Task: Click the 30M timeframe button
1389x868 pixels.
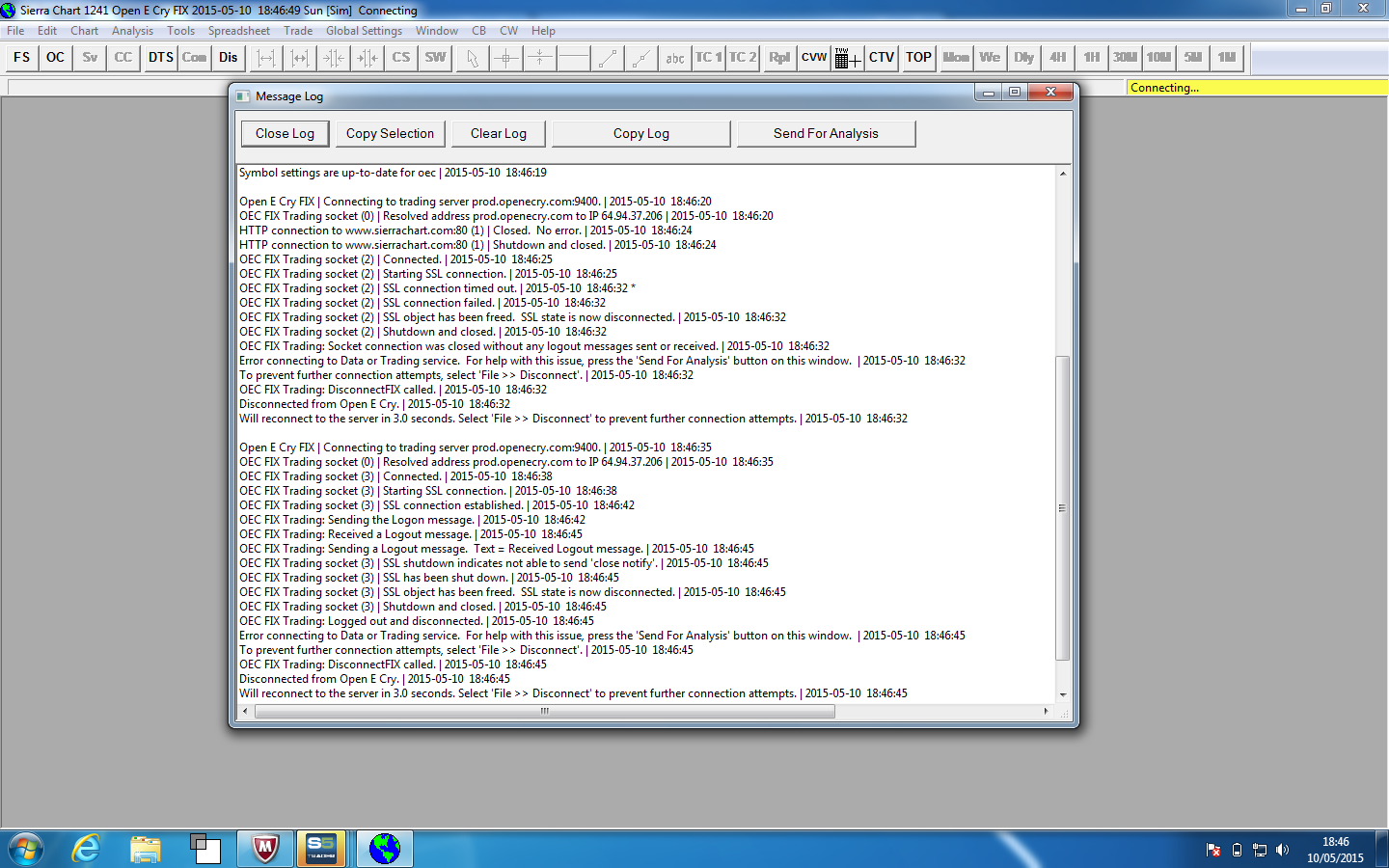Action: 1126,58
